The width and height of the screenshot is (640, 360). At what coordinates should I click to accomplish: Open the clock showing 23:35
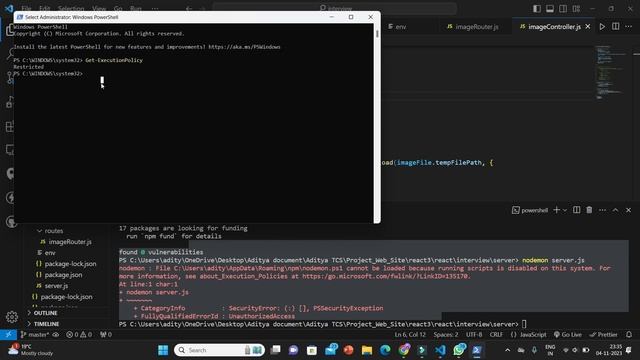(x=609, y=350)
